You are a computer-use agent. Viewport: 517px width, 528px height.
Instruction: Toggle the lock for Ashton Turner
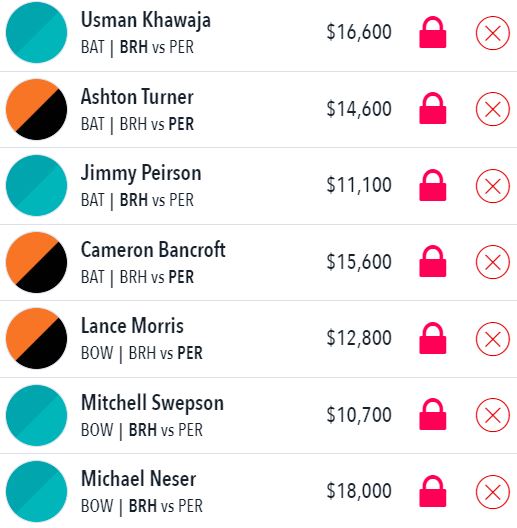tap(432, 108)
